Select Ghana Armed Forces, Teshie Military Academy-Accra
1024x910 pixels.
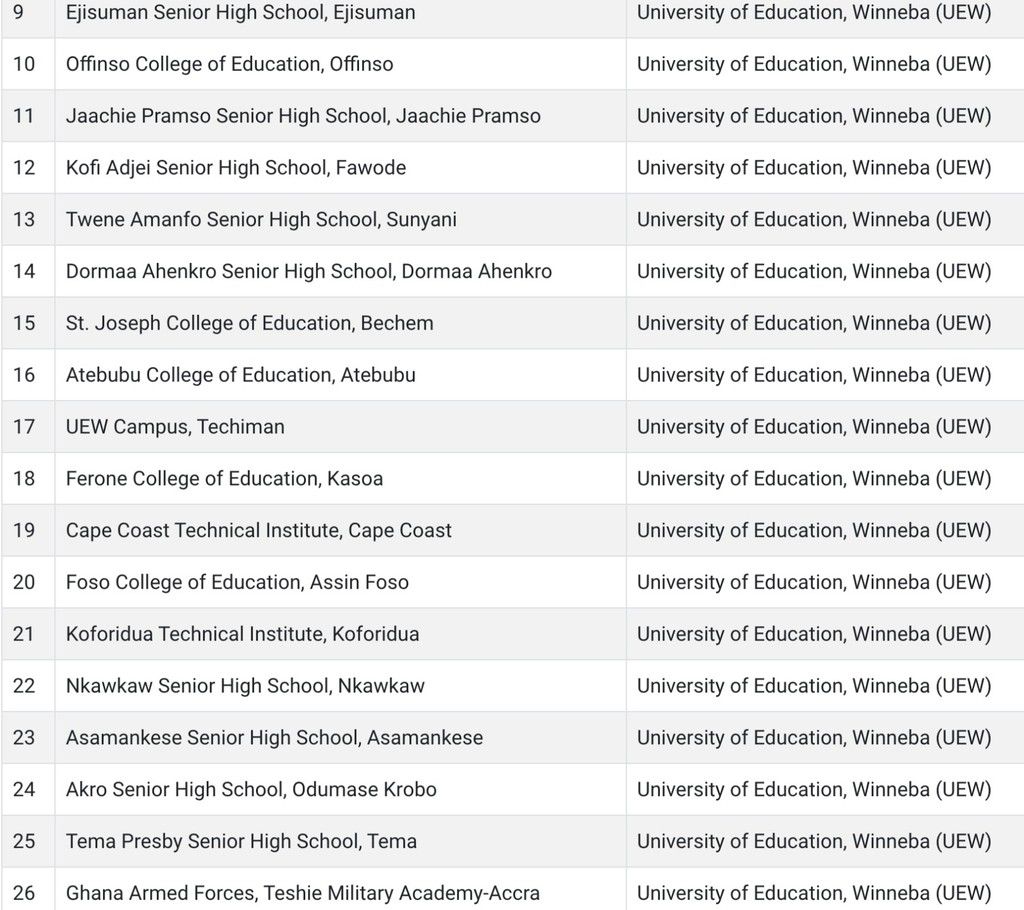302,893
